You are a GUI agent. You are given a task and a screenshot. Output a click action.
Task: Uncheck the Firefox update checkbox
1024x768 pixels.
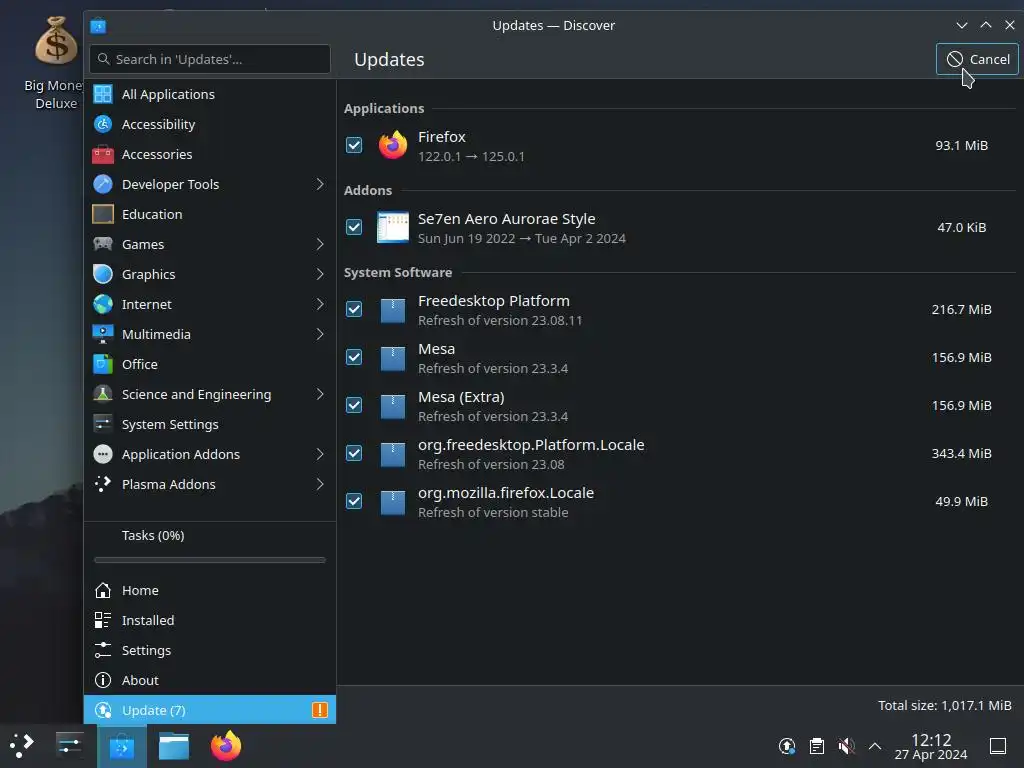[x=354, y=145]
